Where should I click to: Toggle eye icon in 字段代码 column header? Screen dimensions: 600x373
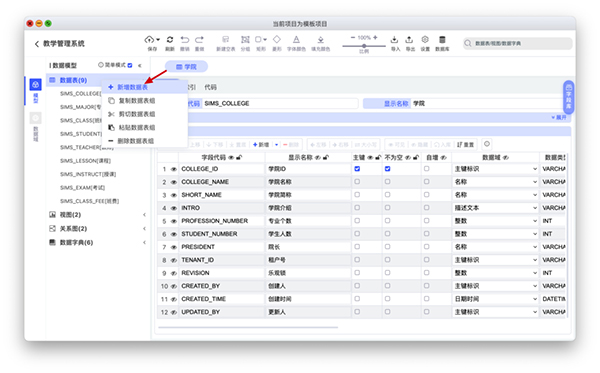pyautogui.click(x=231, y=158)
